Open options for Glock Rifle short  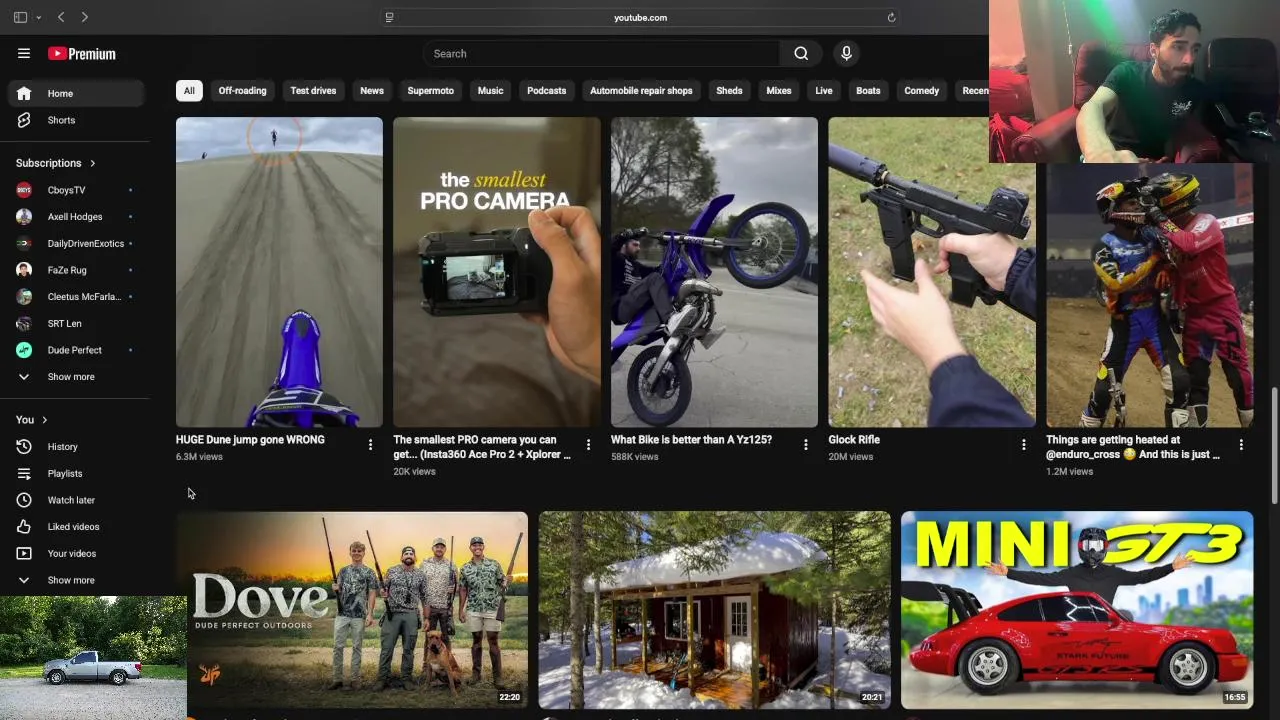[1023, 445]
